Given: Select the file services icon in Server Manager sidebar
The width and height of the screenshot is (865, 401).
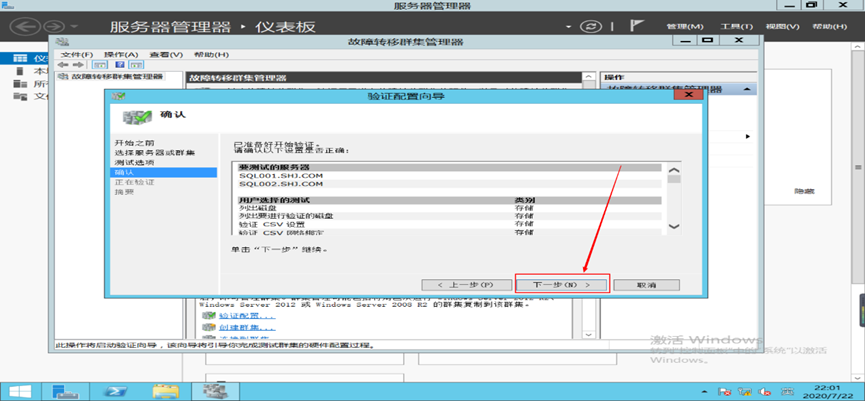Looking at the screenshot, I should click(x=20, y=97).
